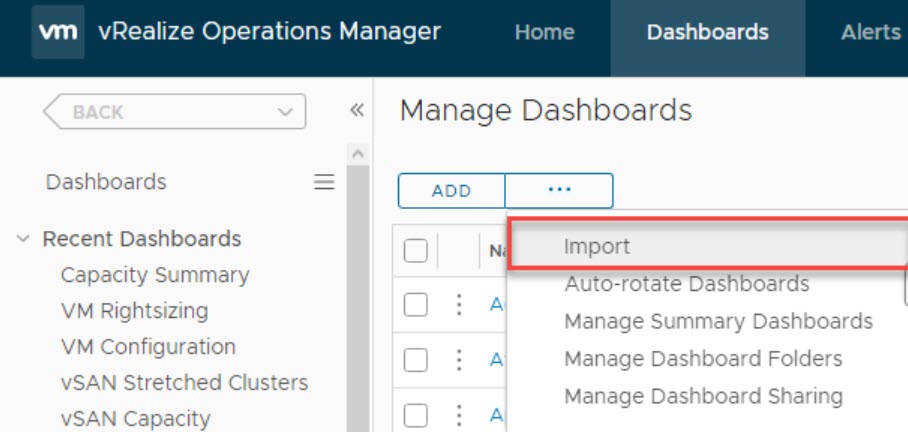This screenshot has width=908, height=446.
Task: Switch to the Home tab
Action: [544, 32]
